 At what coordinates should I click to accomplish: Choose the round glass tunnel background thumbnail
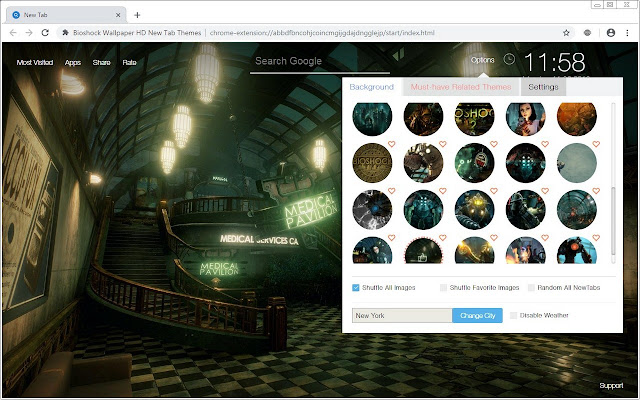click(x=577, y=210)
